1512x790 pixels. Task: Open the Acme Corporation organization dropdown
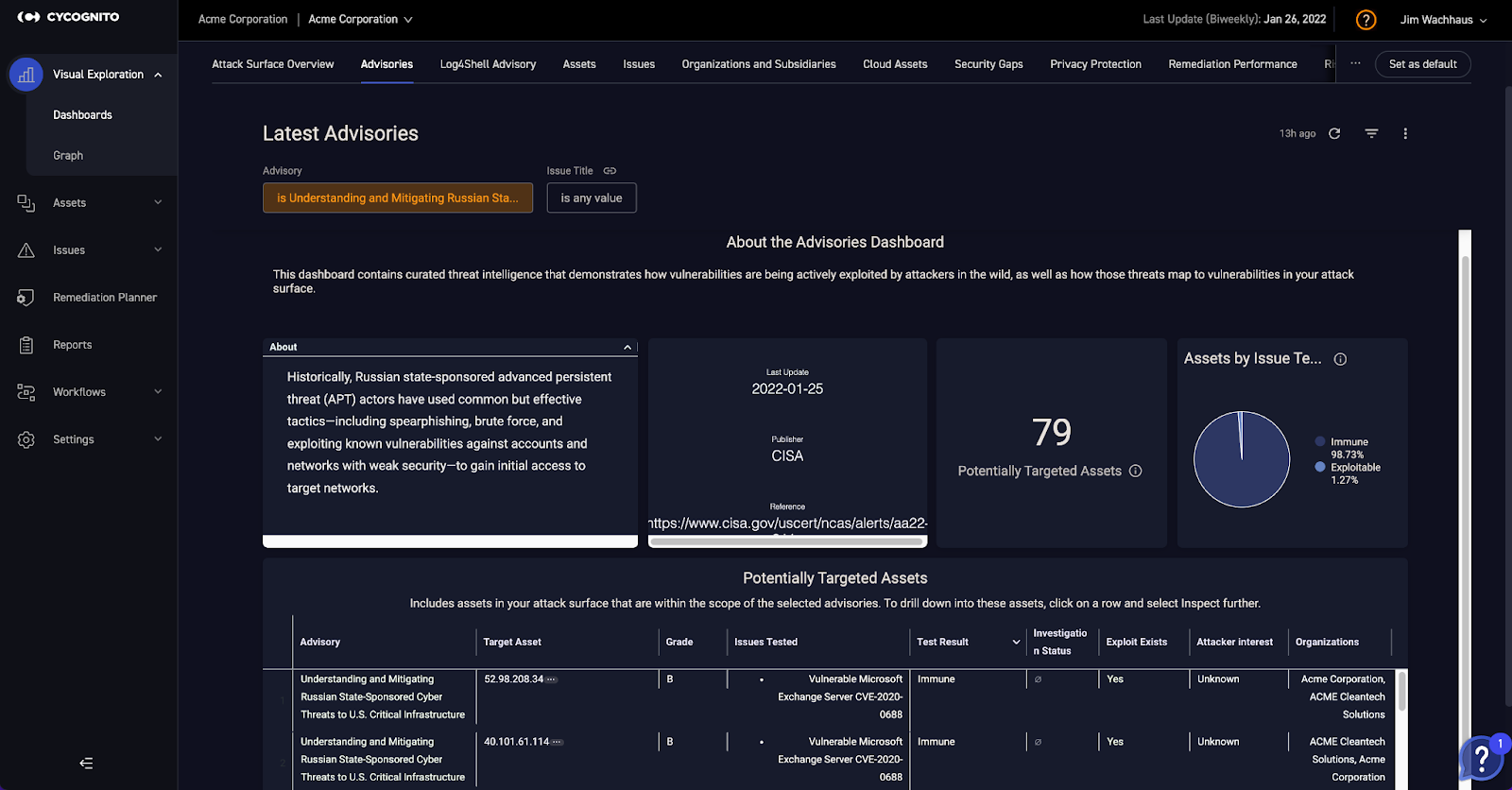coord(360,19)
